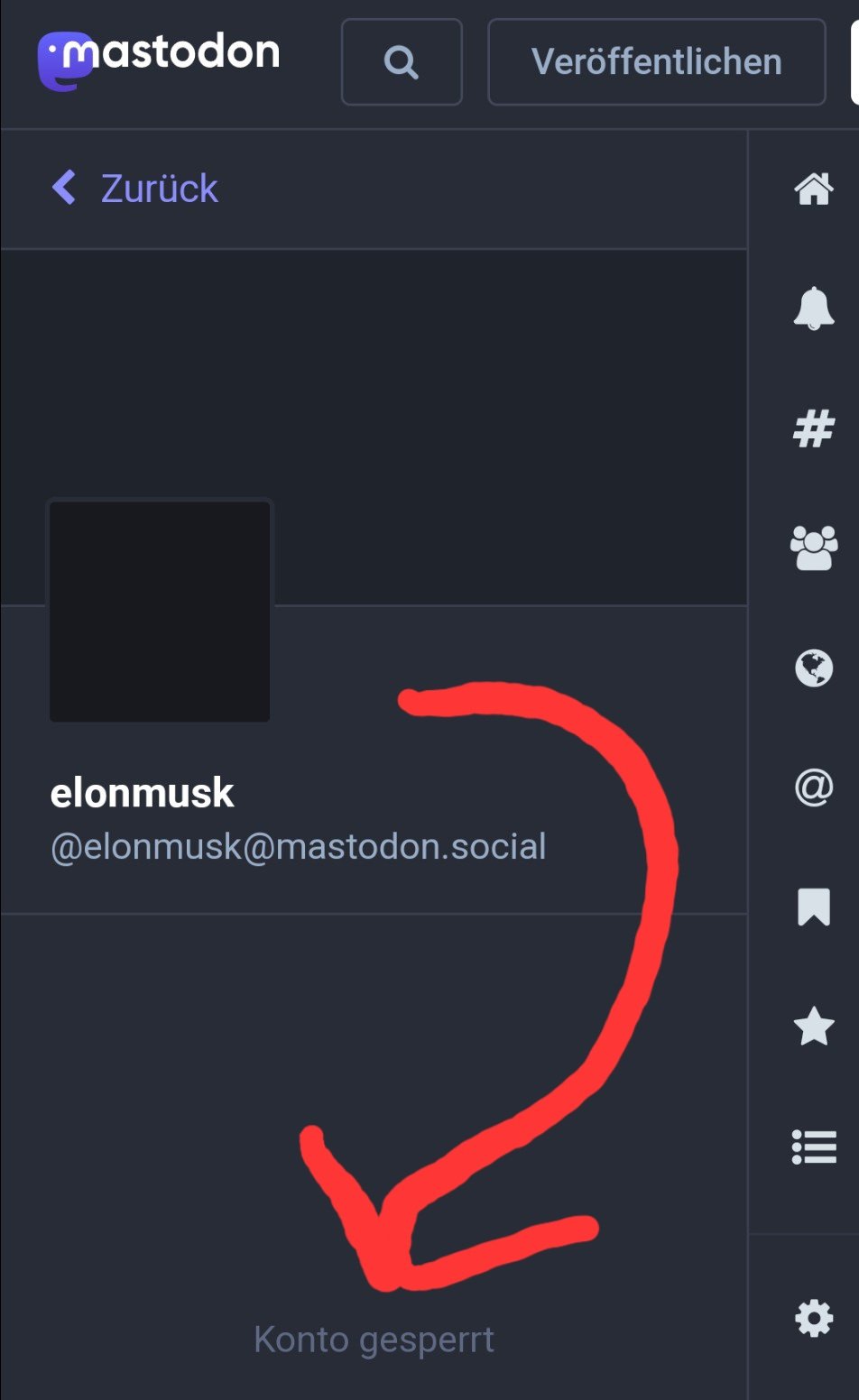
Task: Click the elonmusk profile avatar
Action: tap(160, 611)
